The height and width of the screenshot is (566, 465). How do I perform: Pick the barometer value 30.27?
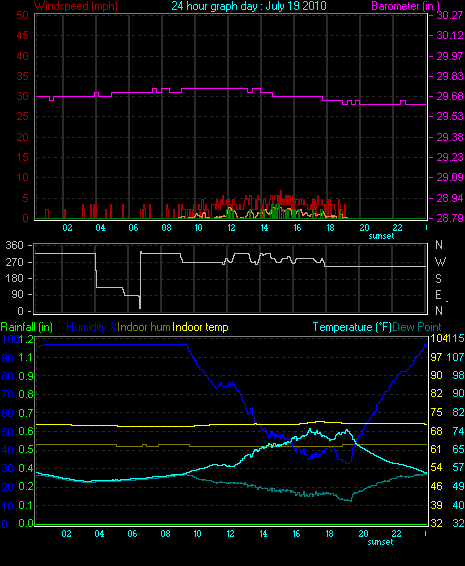point(450,15)
